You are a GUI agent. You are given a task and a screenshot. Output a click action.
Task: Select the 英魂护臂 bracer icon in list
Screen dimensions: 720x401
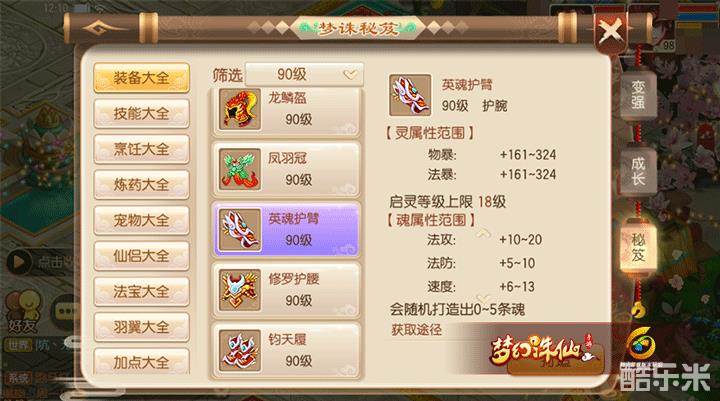[240, 230]
